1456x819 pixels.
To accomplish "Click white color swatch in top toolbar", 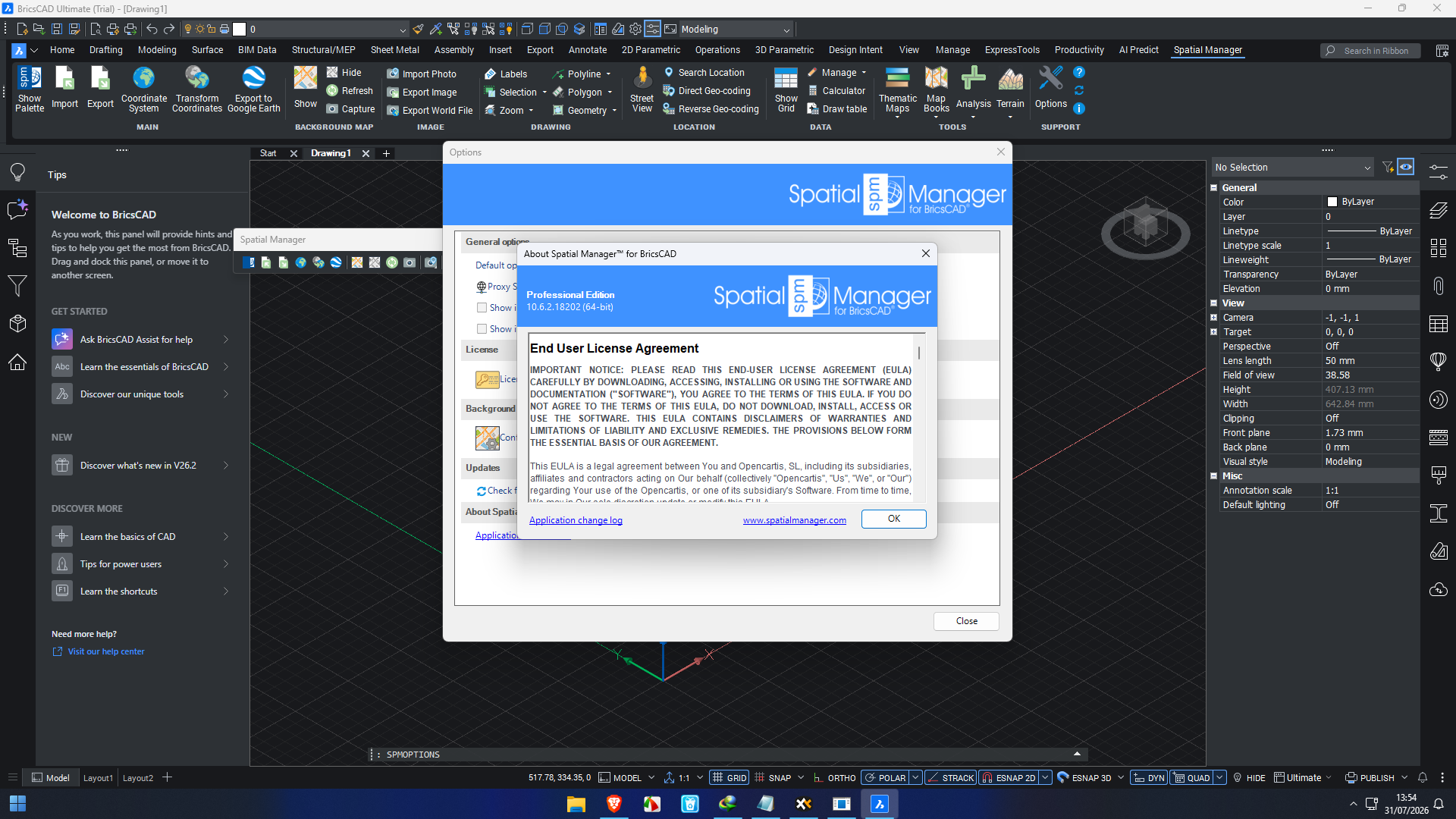I will click(x=240, y=30).
